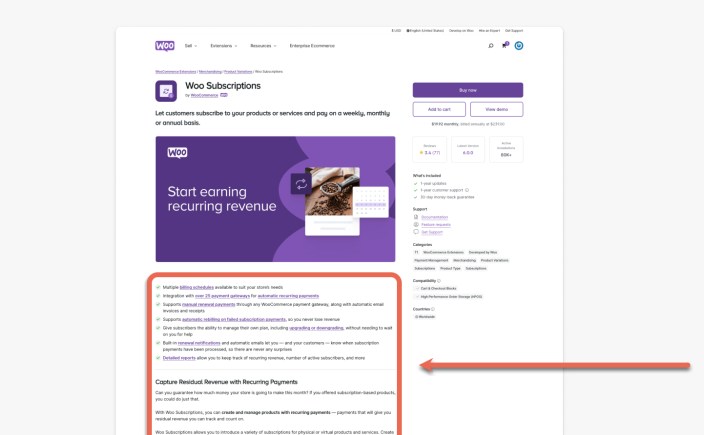Click the Capture Residual Revenue with Recurring Payments heading
This screenshot has width=704, height=435.
tap(226, 382)
